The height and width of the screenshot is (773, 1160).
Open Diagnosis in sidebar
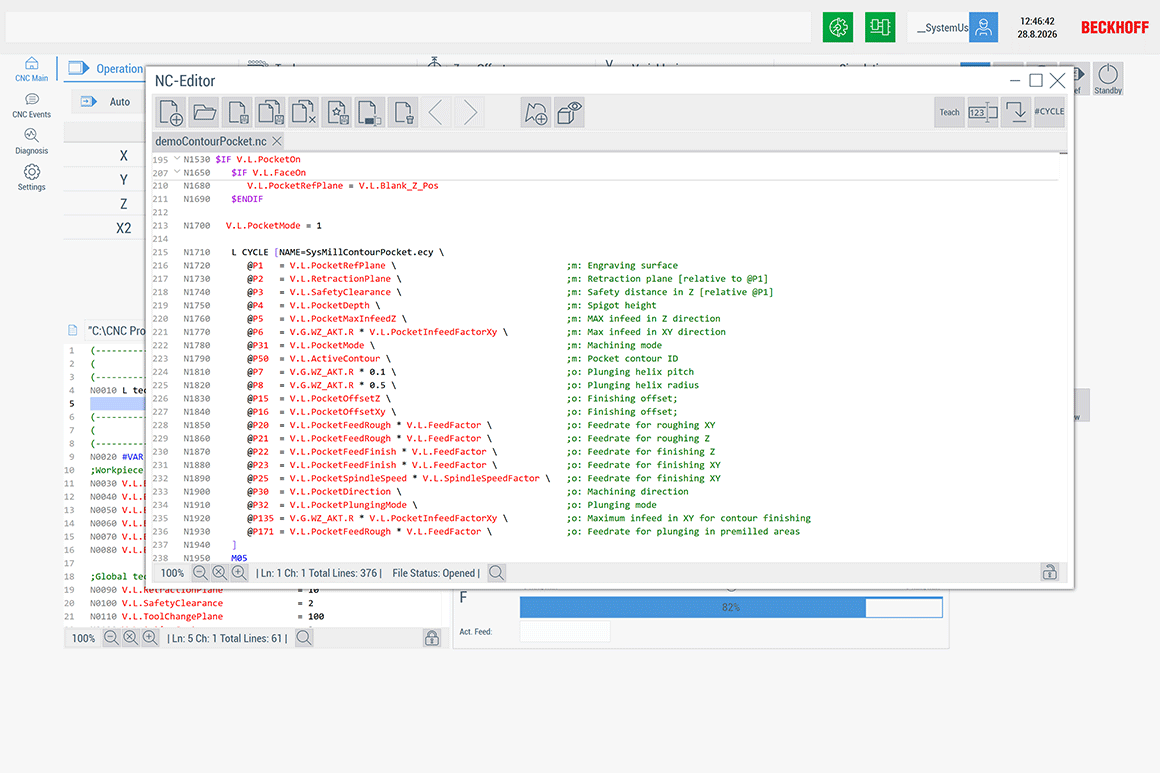point(31,142)
